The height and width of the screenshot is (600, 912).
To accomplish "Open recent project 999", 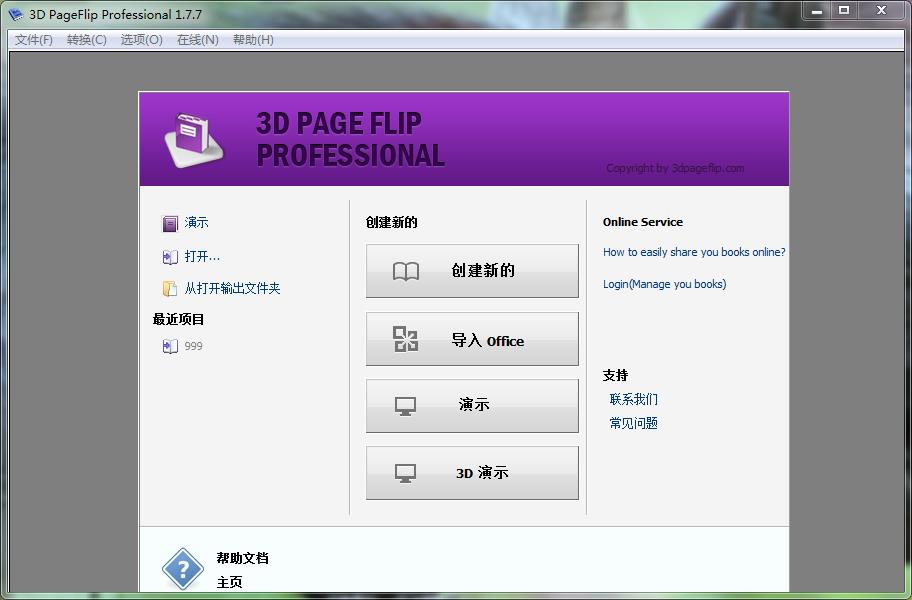I will point(193,346).
